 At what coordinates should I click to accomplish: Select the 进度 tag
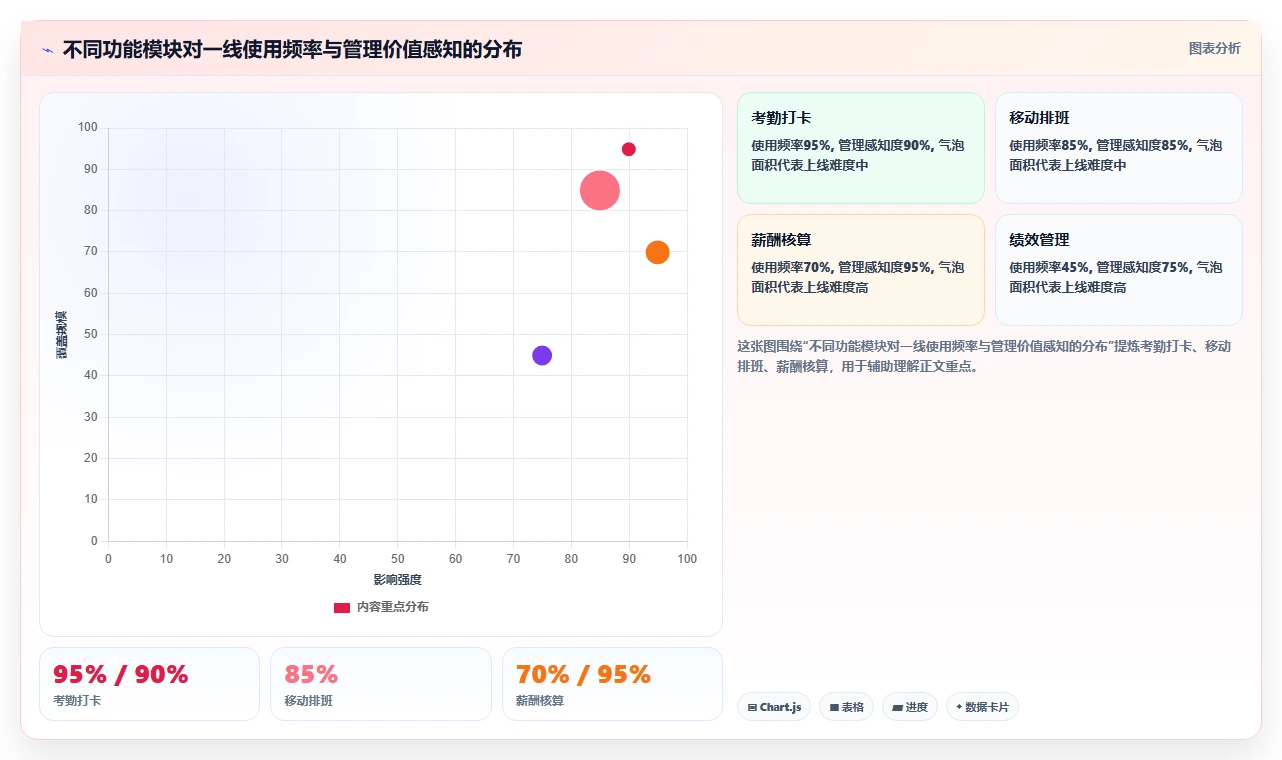[910, 707]
